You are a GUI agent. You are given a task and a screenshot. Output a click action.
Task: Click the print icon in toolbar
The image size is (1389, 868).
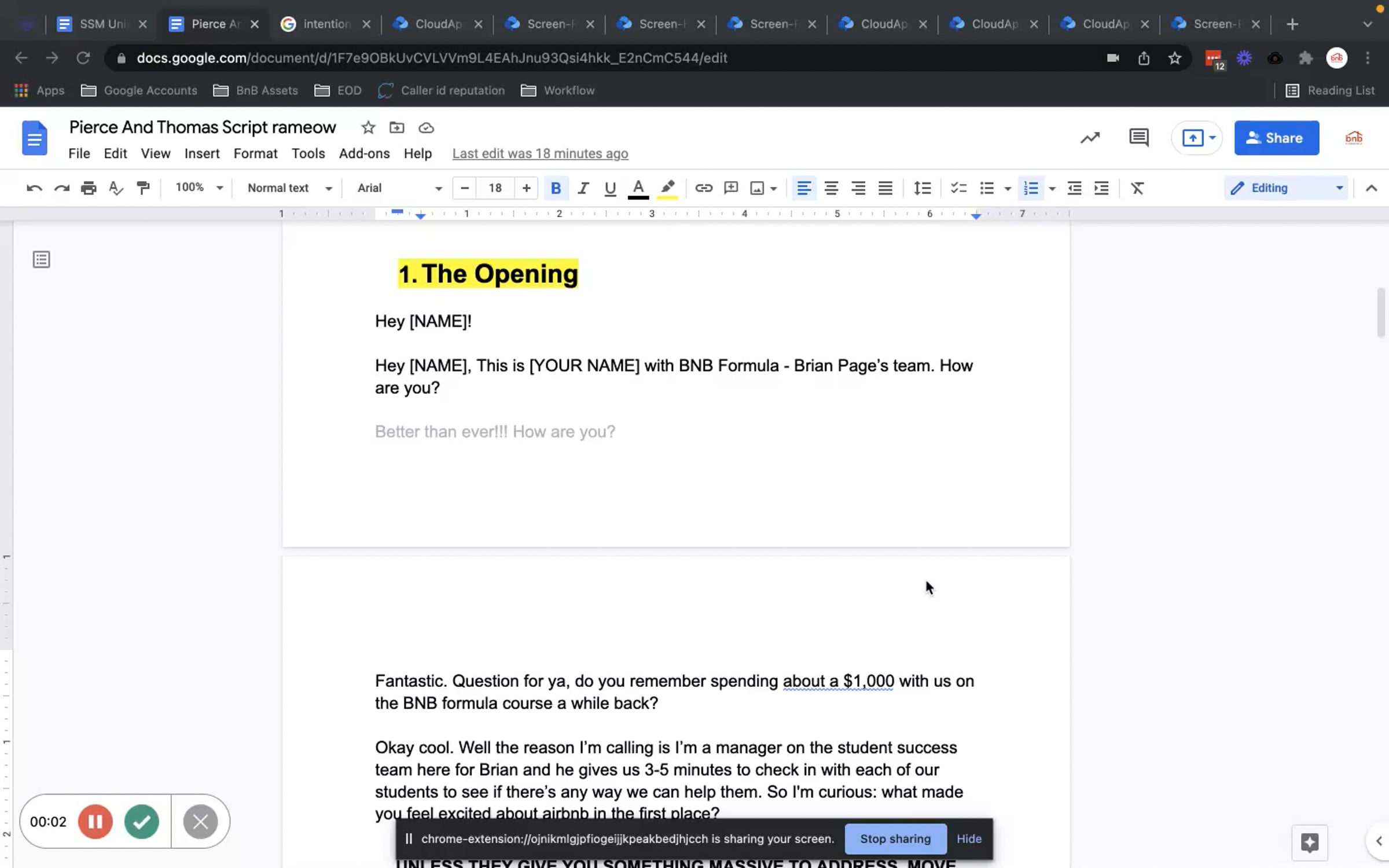point(89,188)
